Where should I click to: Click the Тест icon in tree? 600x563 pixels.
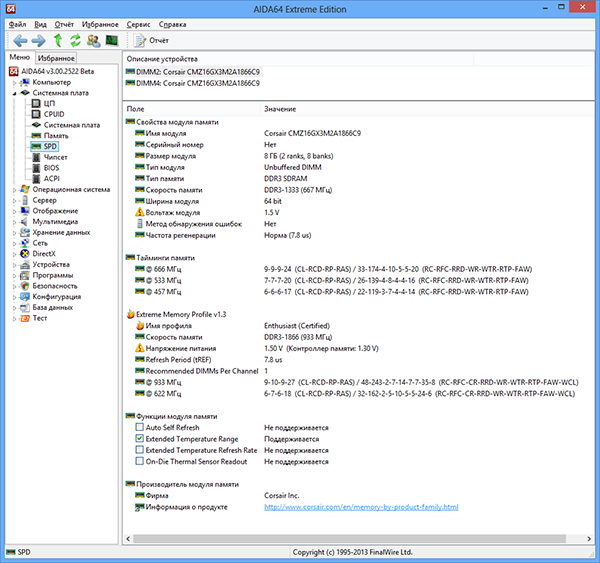25,318
